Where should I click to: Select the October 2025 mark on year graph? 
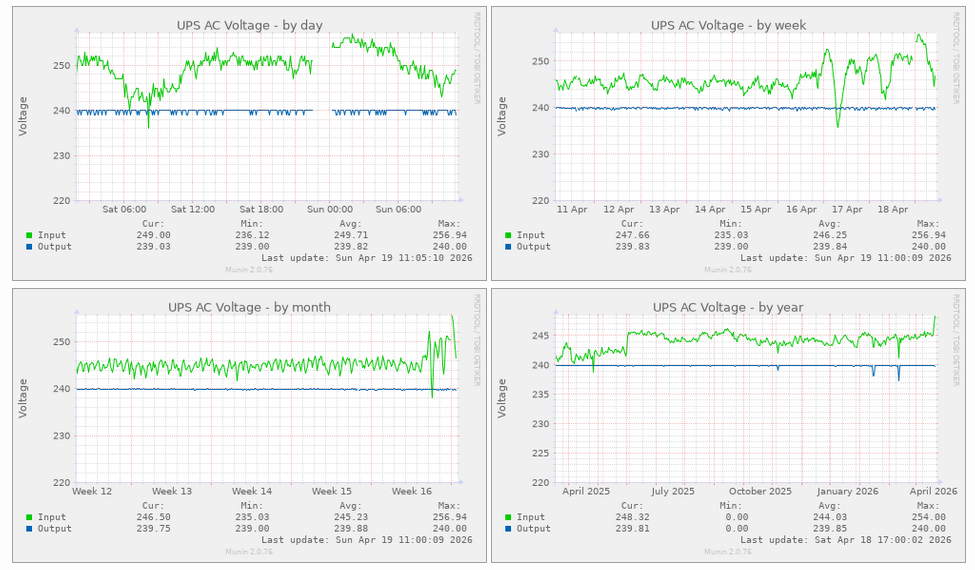tap(760, 491)
